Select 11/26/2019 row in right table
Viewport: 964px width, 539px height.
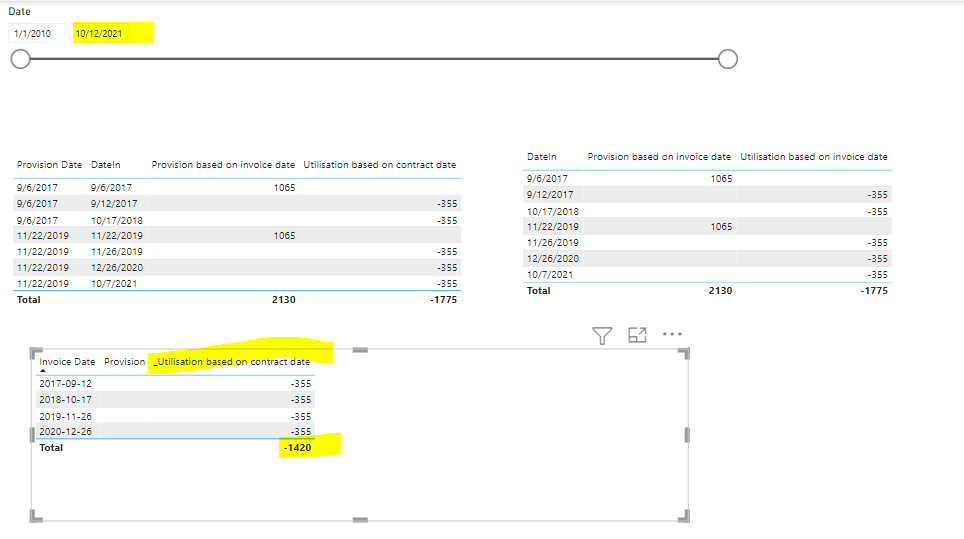707,242
